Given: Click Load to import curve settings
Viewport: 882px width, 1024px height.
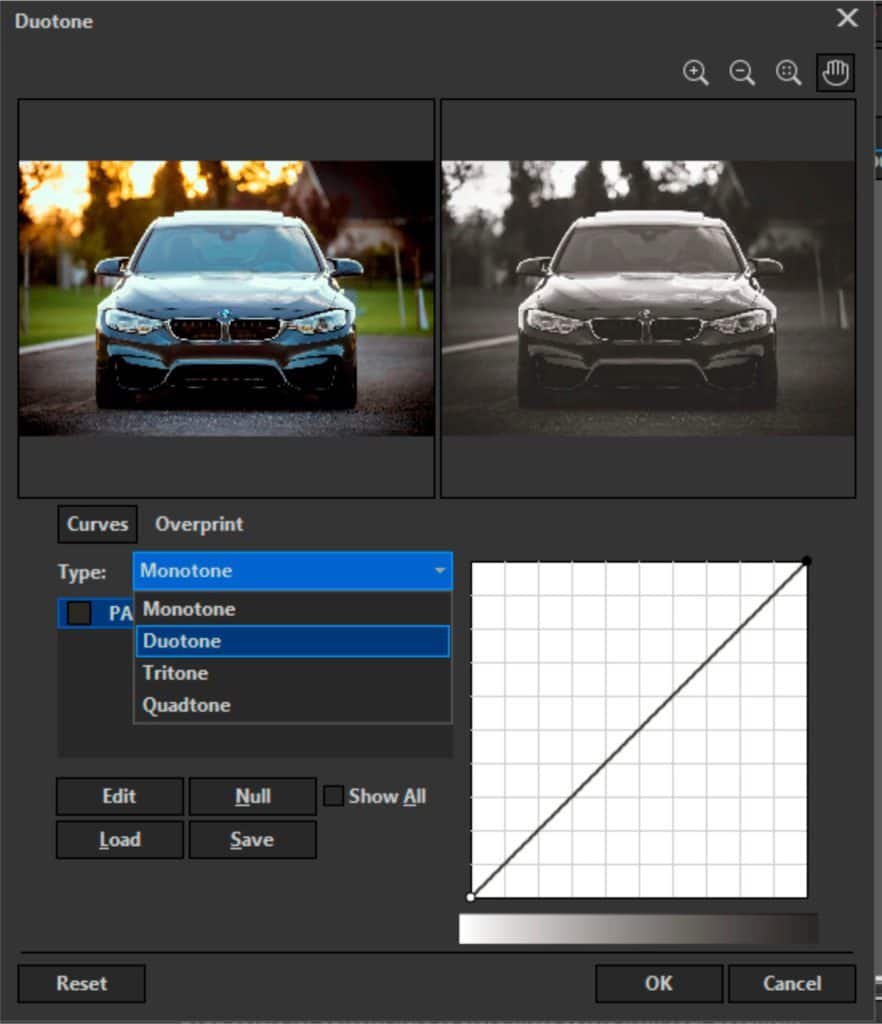Looking at the screenshot, I should 119,840.
